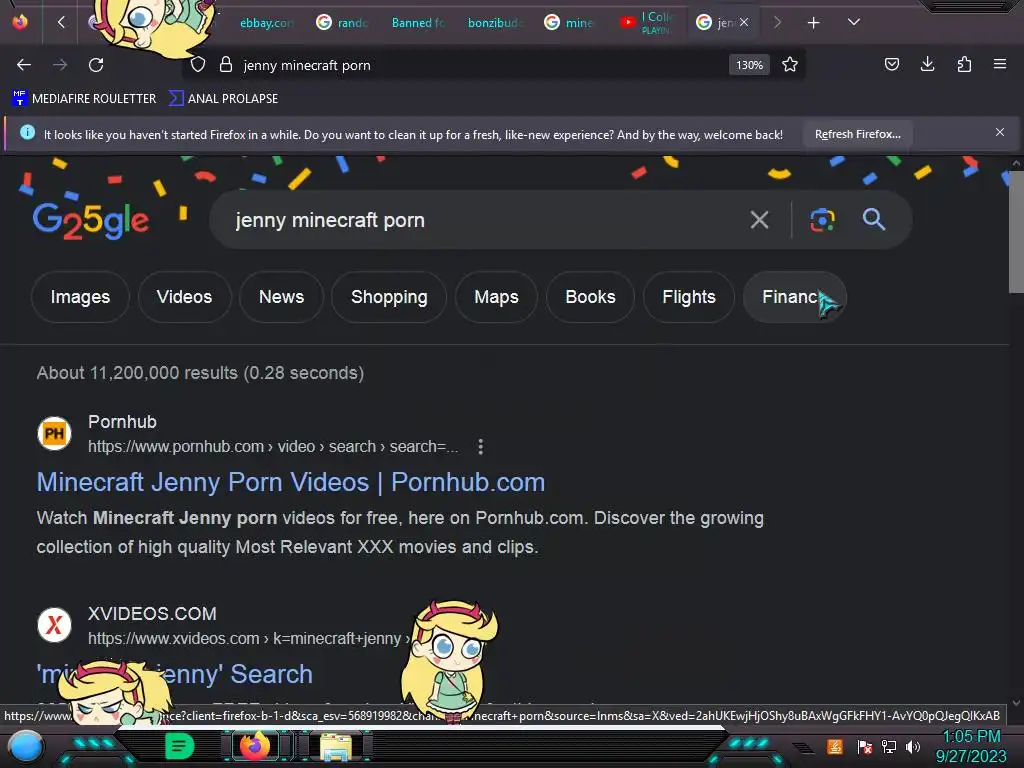This screenshot has width=1024, height=768.
Task: Open three-dot options beside first result
Action: [x=481, y=447]
